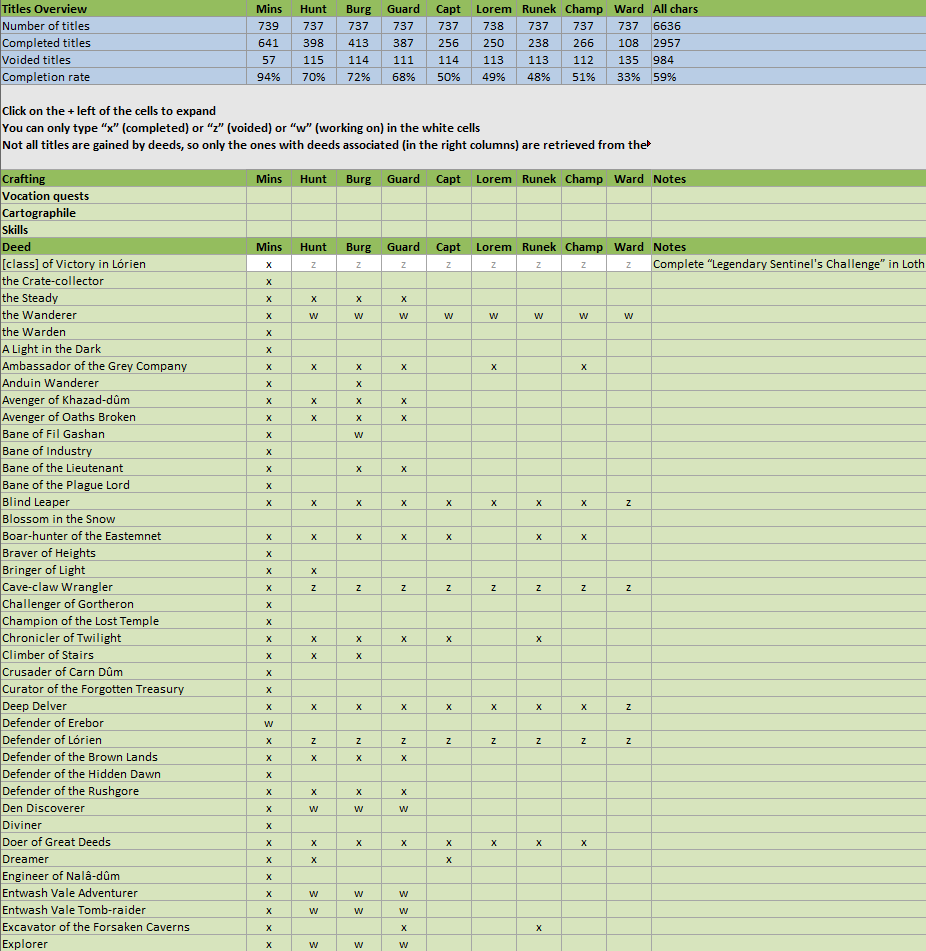Select Burg cell for Climber of Stairs

coord(358,654)
